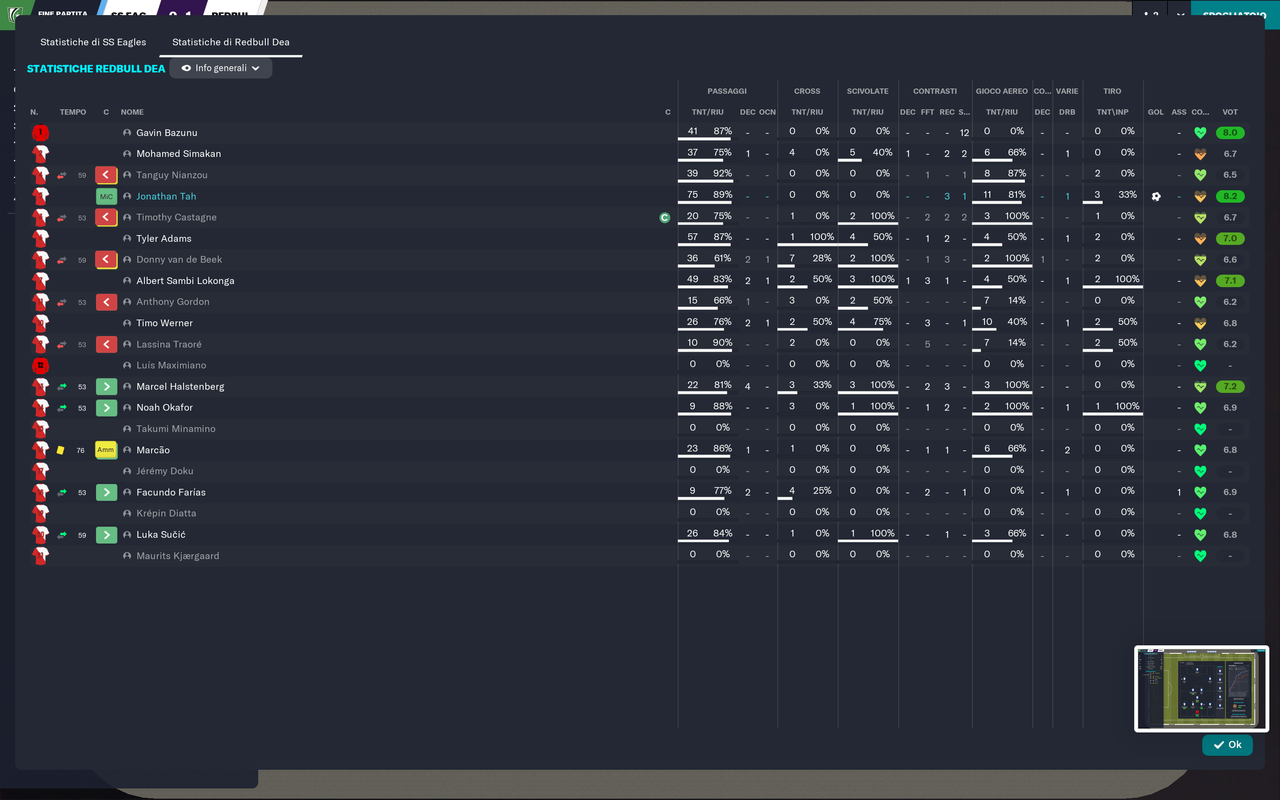Click Lassina Traoré's red substituted-off arrow
Viewport: 1280px width, 800px height.
point(106,344)
